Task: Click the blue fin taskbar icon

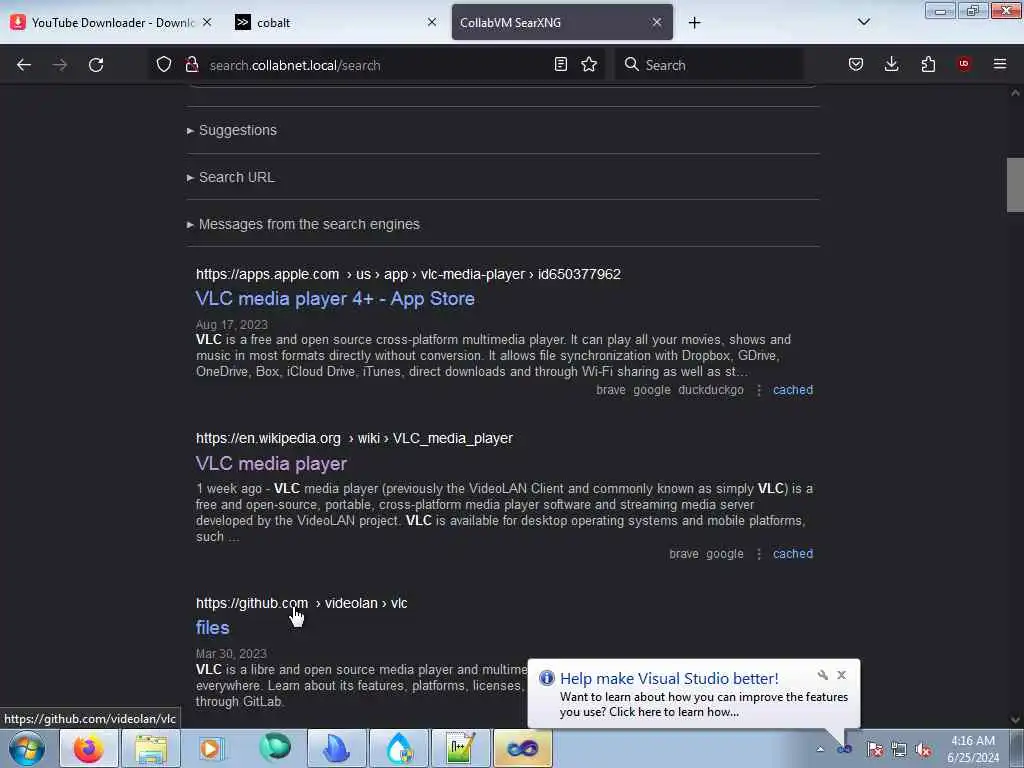Action: pos(336,748)
